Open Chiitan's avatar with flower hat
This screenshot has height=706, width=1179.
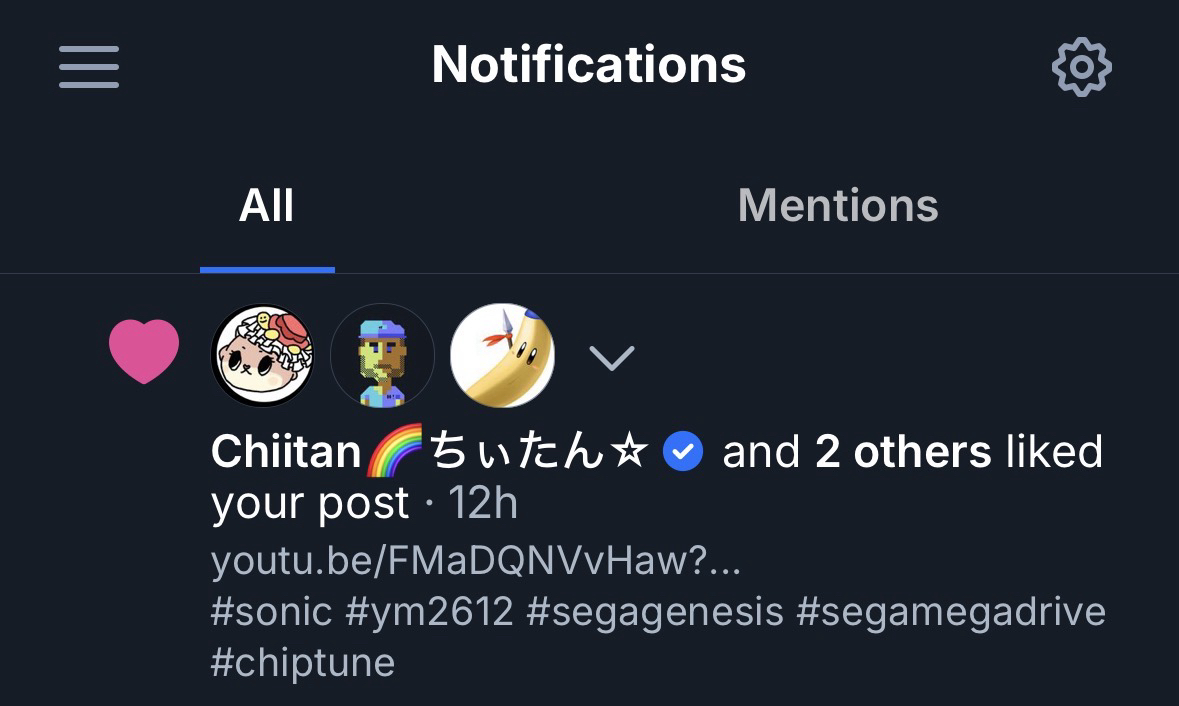tap(263, 356)
